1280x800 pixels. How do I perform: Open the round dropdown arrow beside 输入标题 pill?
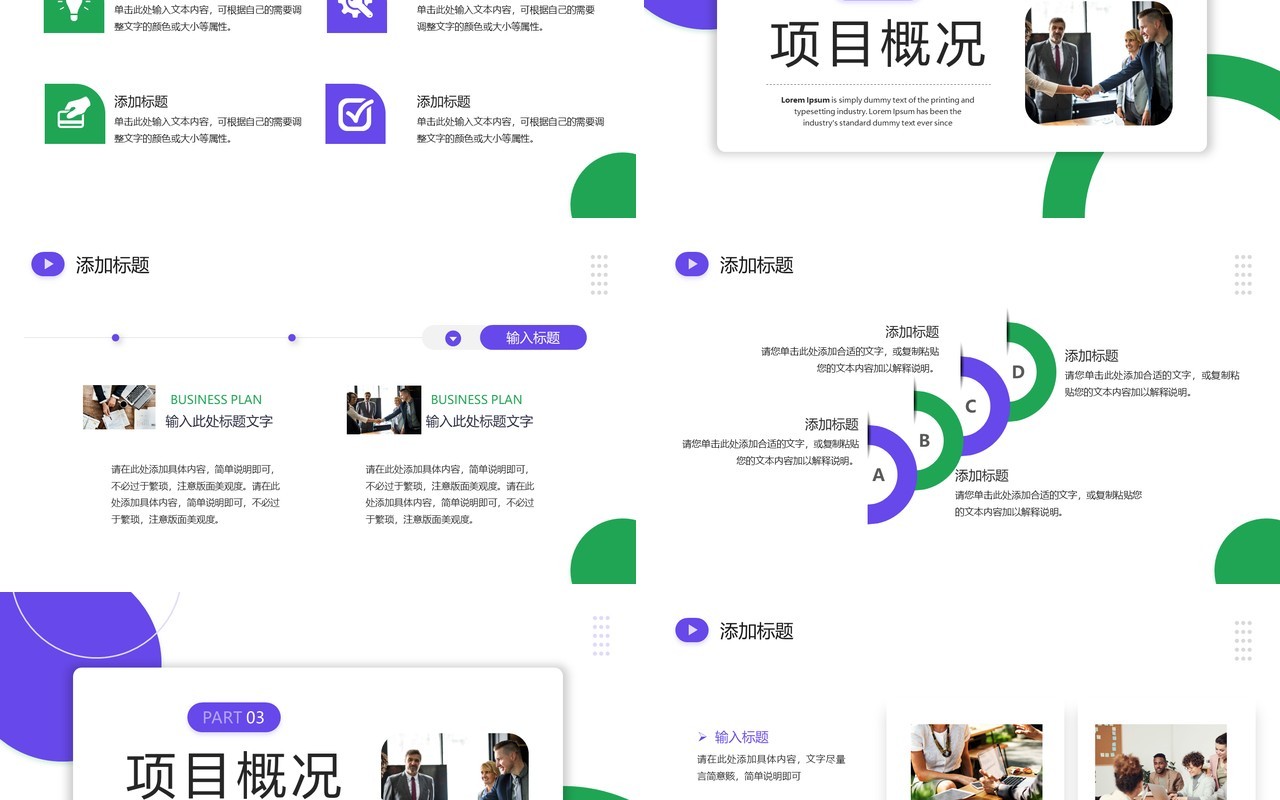(x=453, y=338)
